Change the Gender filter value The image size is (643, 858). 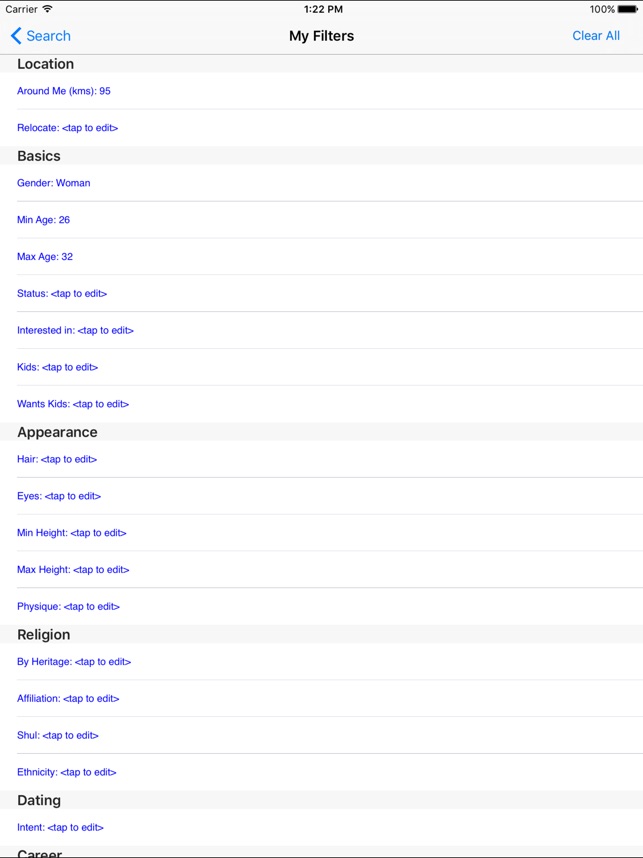pyautogui.click(x=54, y=183)
